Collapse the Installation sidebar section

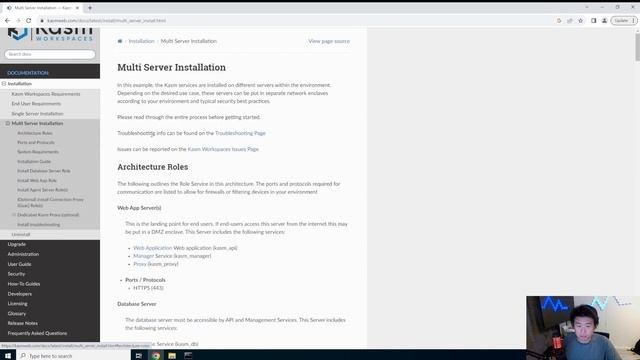4,84
